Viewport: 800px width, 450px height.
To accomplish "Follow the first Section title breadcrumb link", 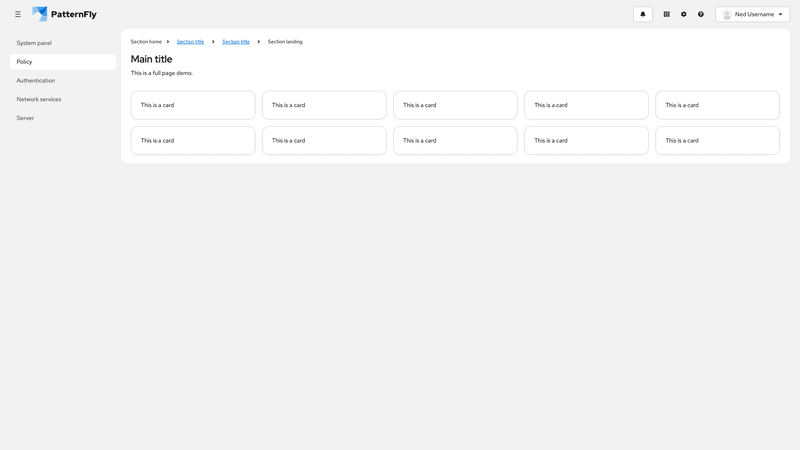I will point(190,42).
